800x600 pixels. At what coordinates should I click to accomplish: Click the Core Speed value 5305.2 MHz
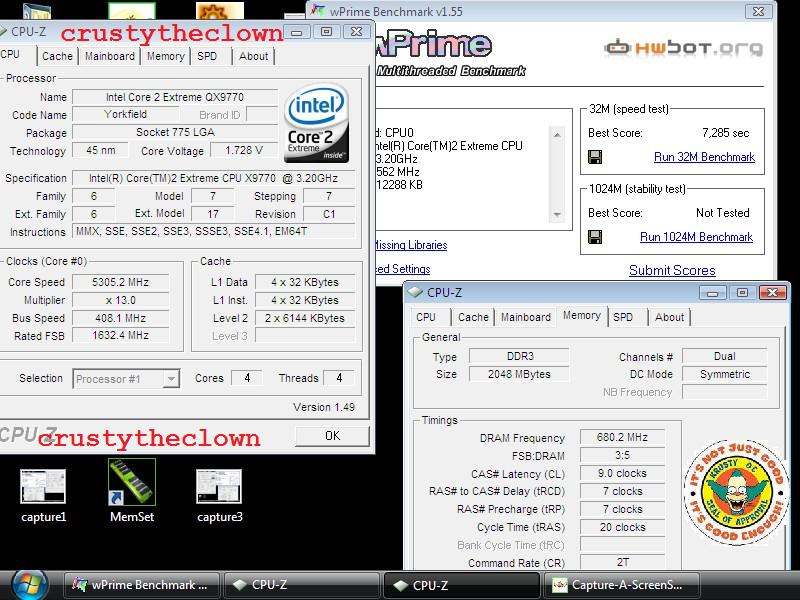tap(120, 282)
